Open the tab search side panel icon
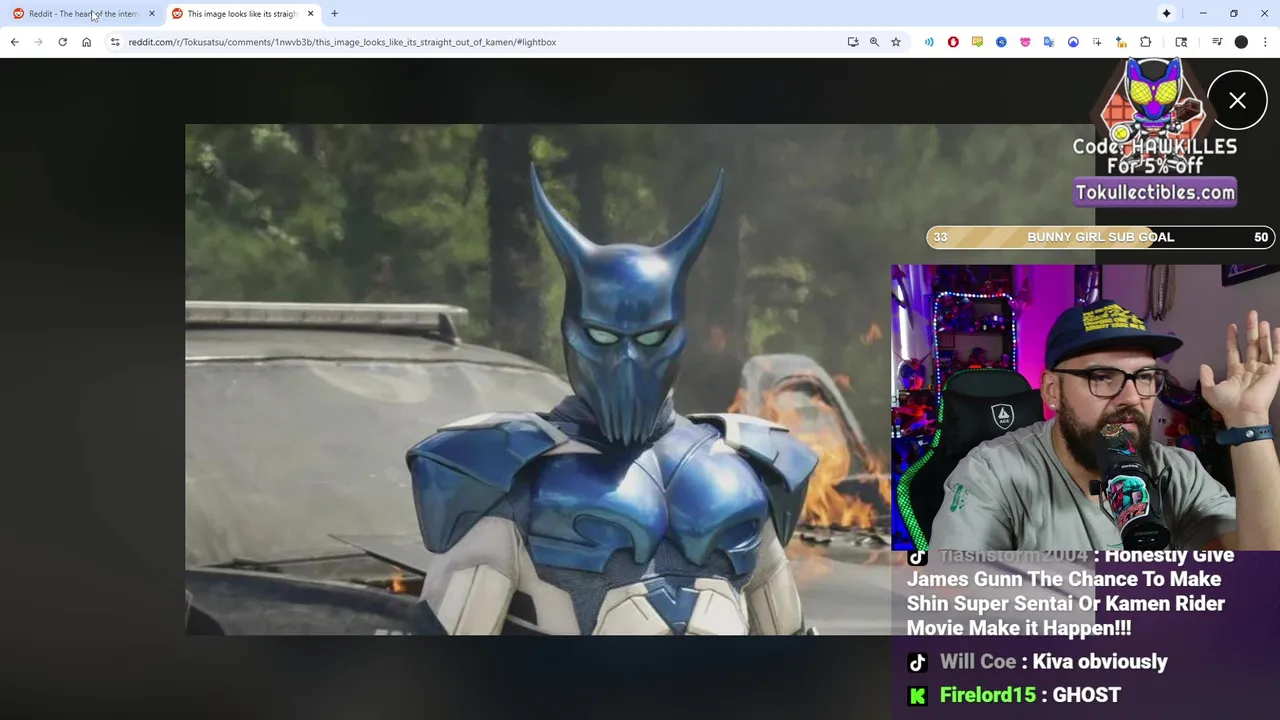1280x720 pixels. (1181, 42)
